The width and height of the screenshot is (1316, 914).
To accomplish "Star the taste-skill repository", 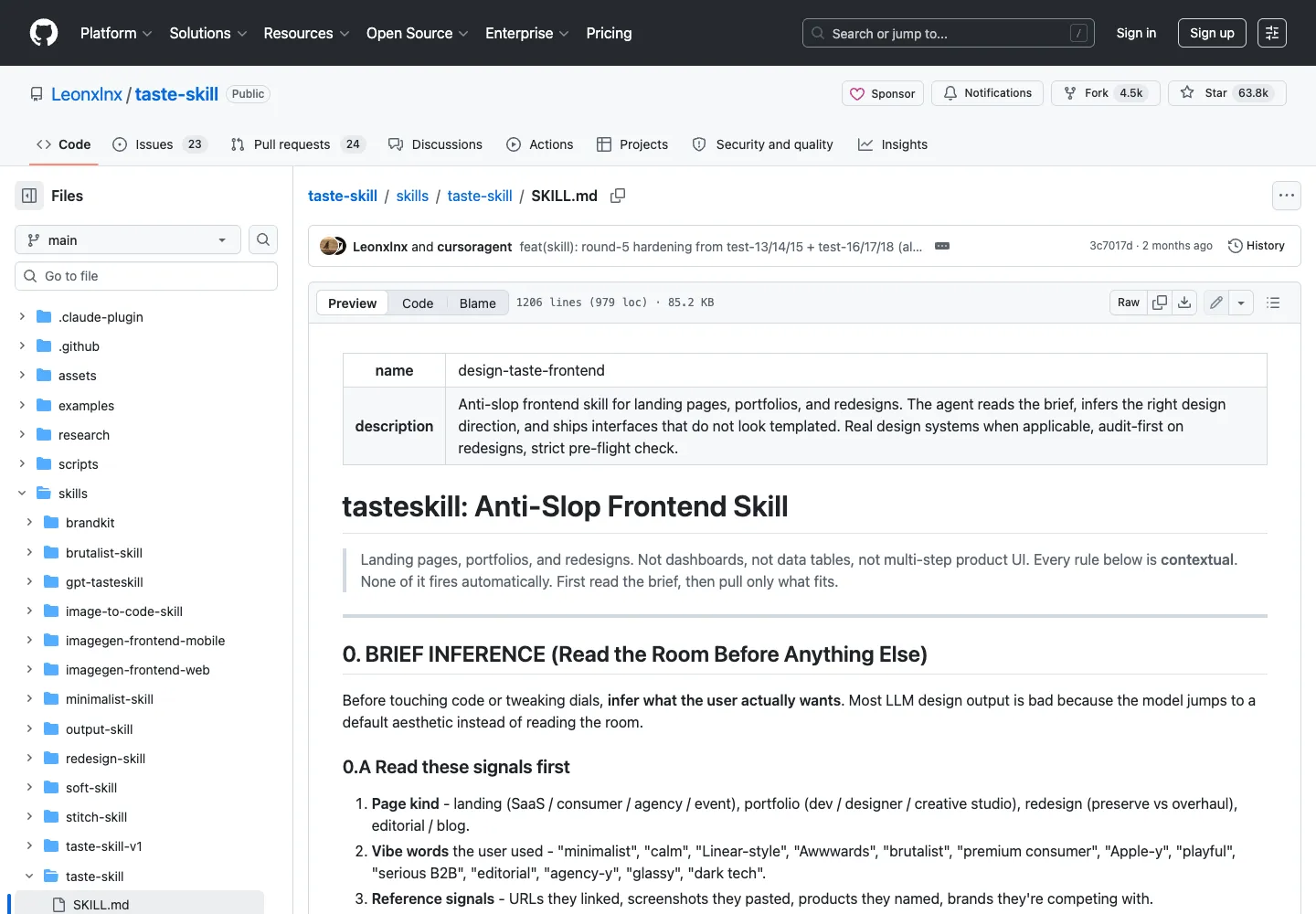I will pos(1227,93).
